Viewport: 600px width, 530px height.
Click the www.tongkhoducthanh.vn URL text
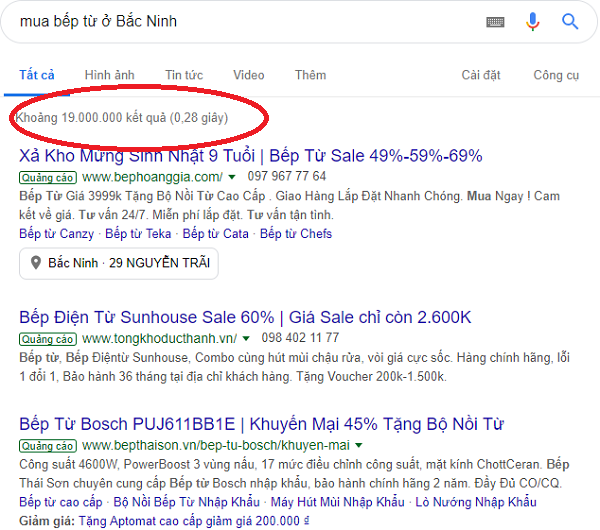tap(160, 339)
